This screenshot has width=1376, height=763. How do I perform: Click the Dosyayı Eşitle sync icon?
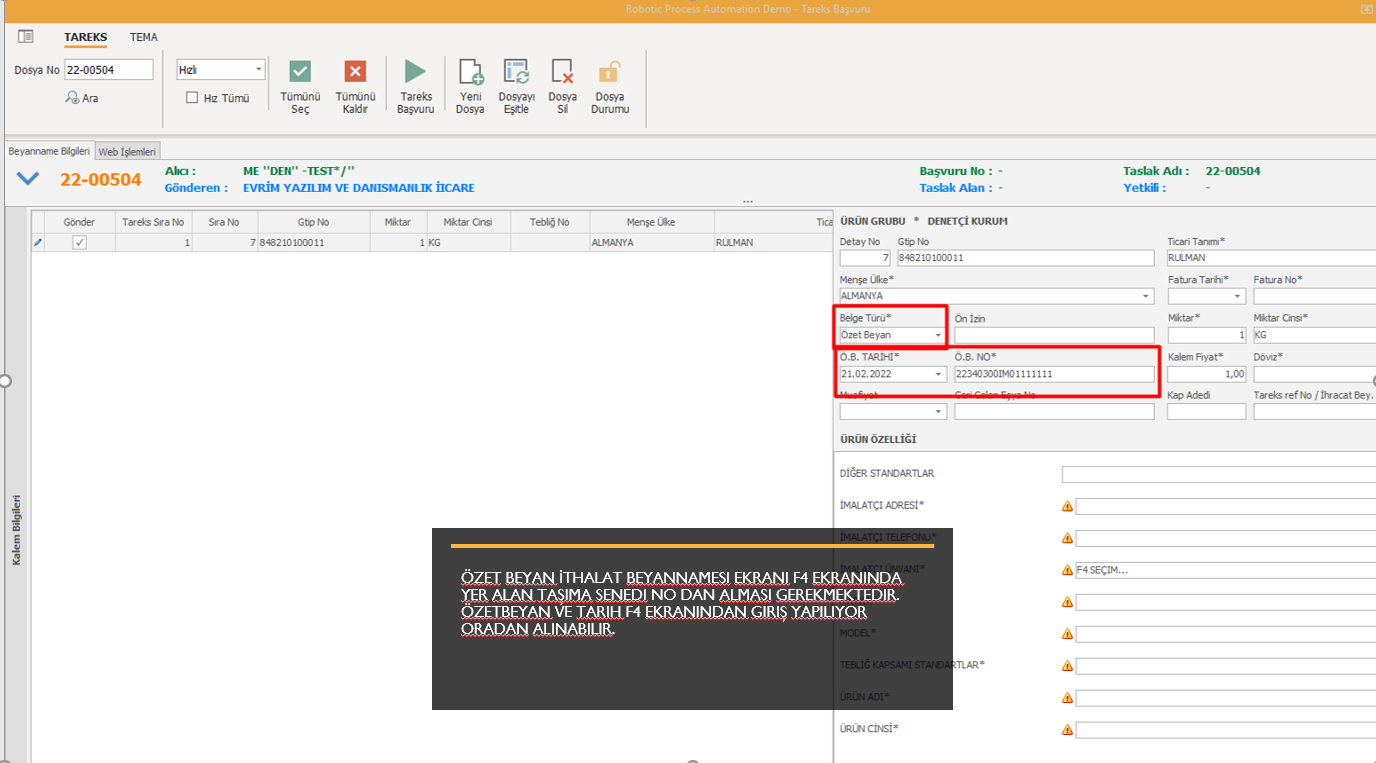pos(516,72)
